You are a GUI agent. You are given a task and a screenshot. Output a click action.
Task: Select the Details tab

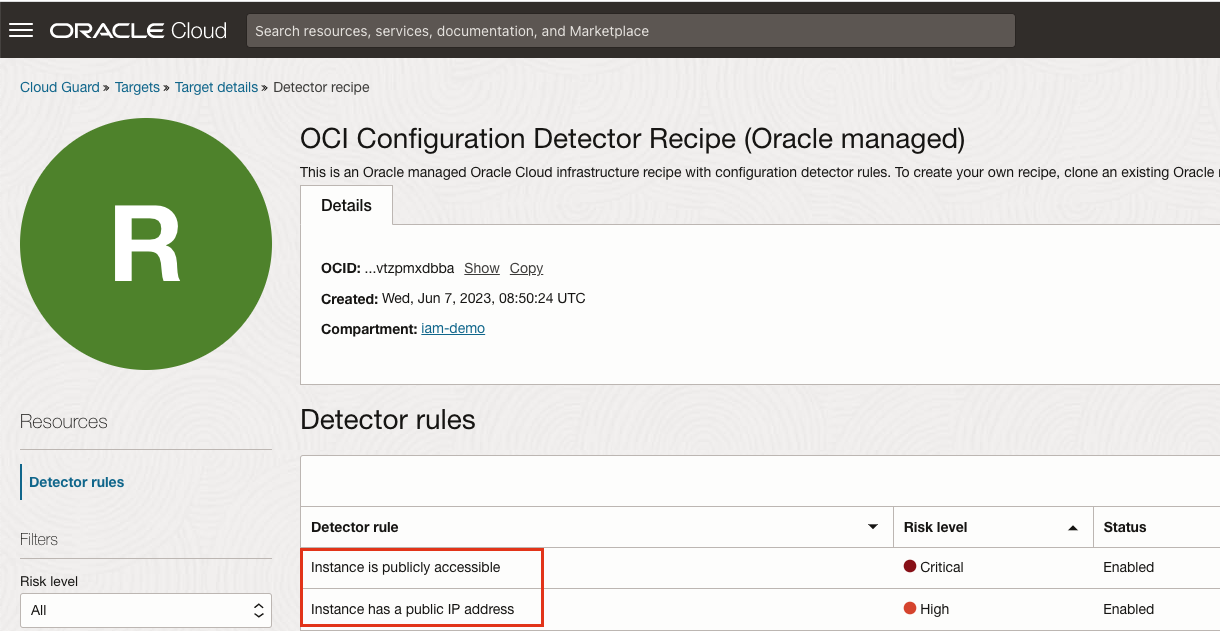pyautogui.click(x=346, y=205)
